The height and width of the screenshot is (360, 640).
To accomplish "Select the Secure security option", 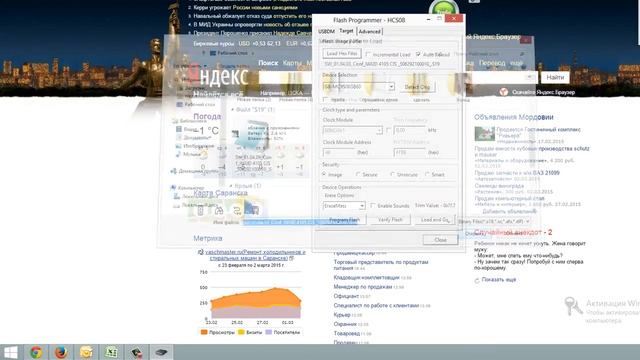I will coord(358,174).
